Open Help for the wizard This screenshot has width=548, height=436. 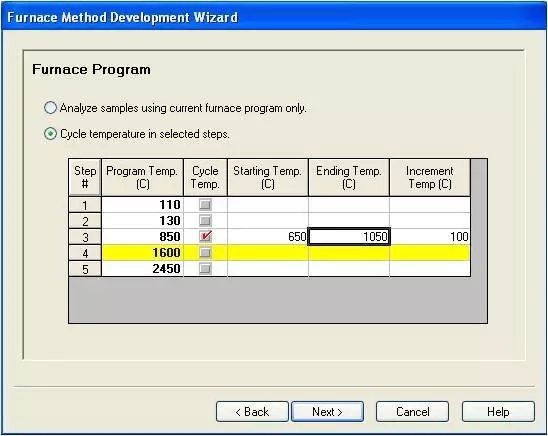tap(498, 412)
